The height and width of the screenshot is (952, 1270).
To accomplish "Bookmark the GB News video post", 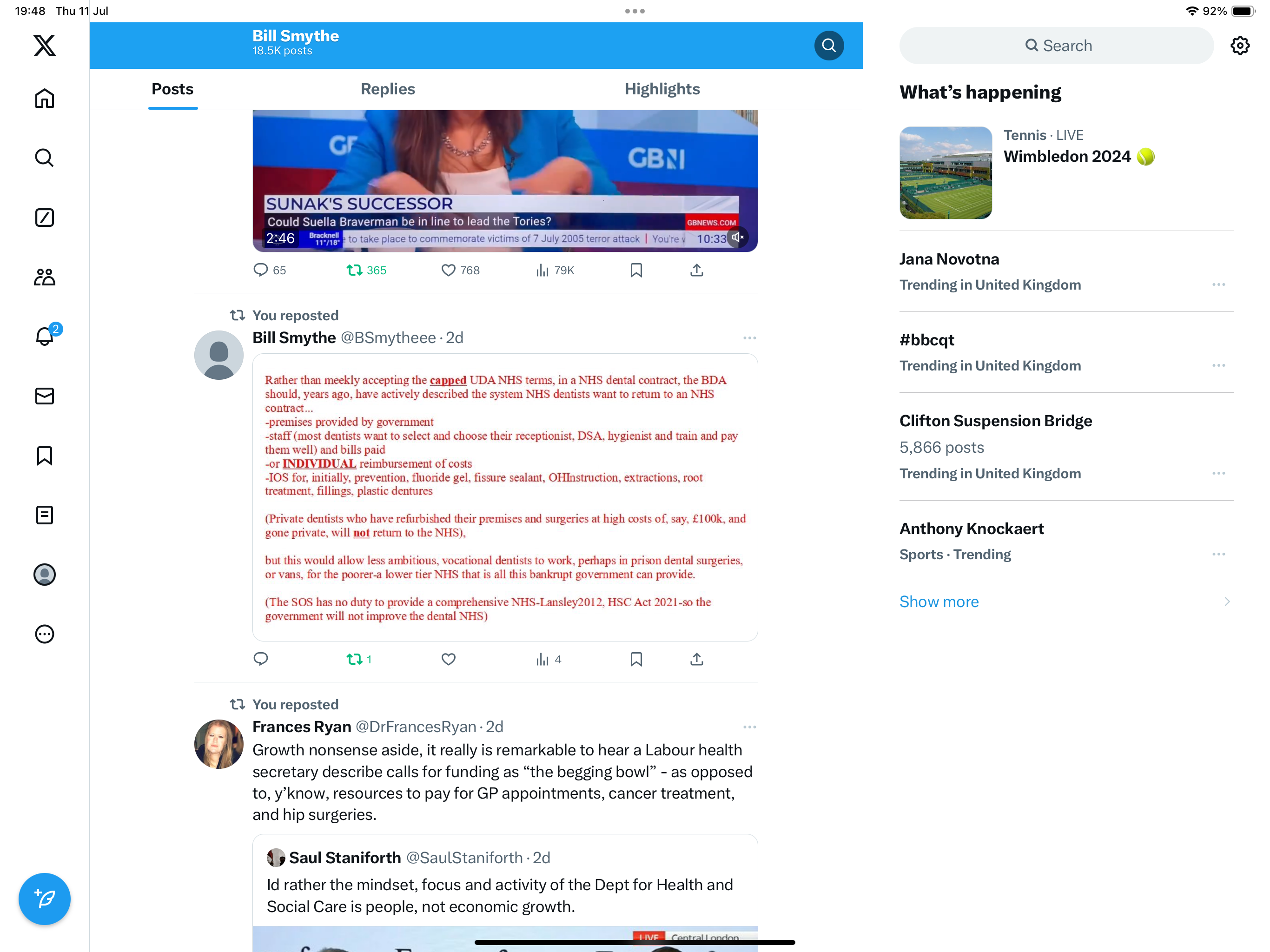I will (x=636, y=270).
